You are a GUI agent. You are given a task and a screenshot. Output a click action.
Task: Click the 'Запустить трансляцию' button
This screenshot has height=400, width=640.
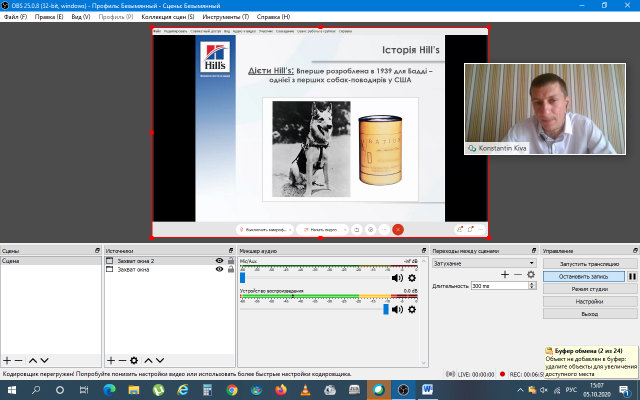click(x=589, y=263)
